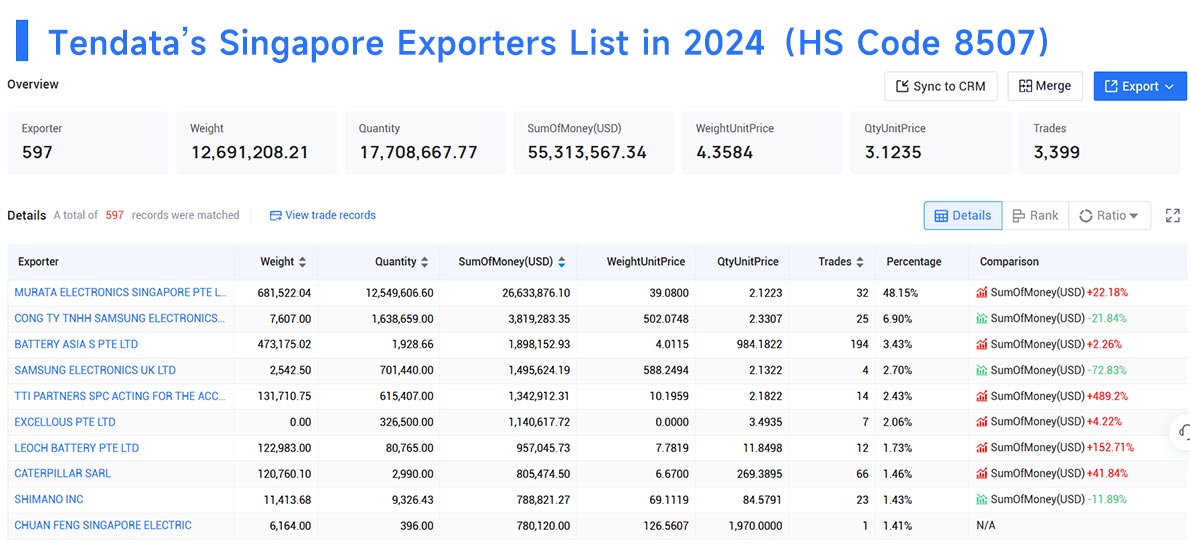Click the Merge button
This screenshot has height=552, width=1190.
1045,86
